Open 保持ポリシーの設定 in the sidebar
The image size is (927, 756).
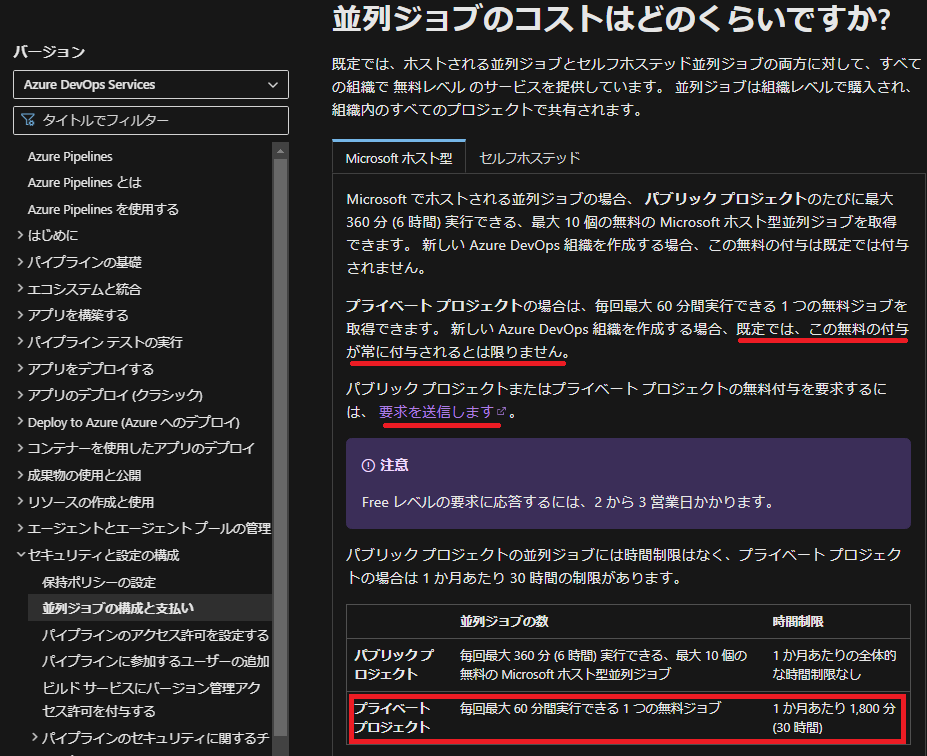point(99,582)
